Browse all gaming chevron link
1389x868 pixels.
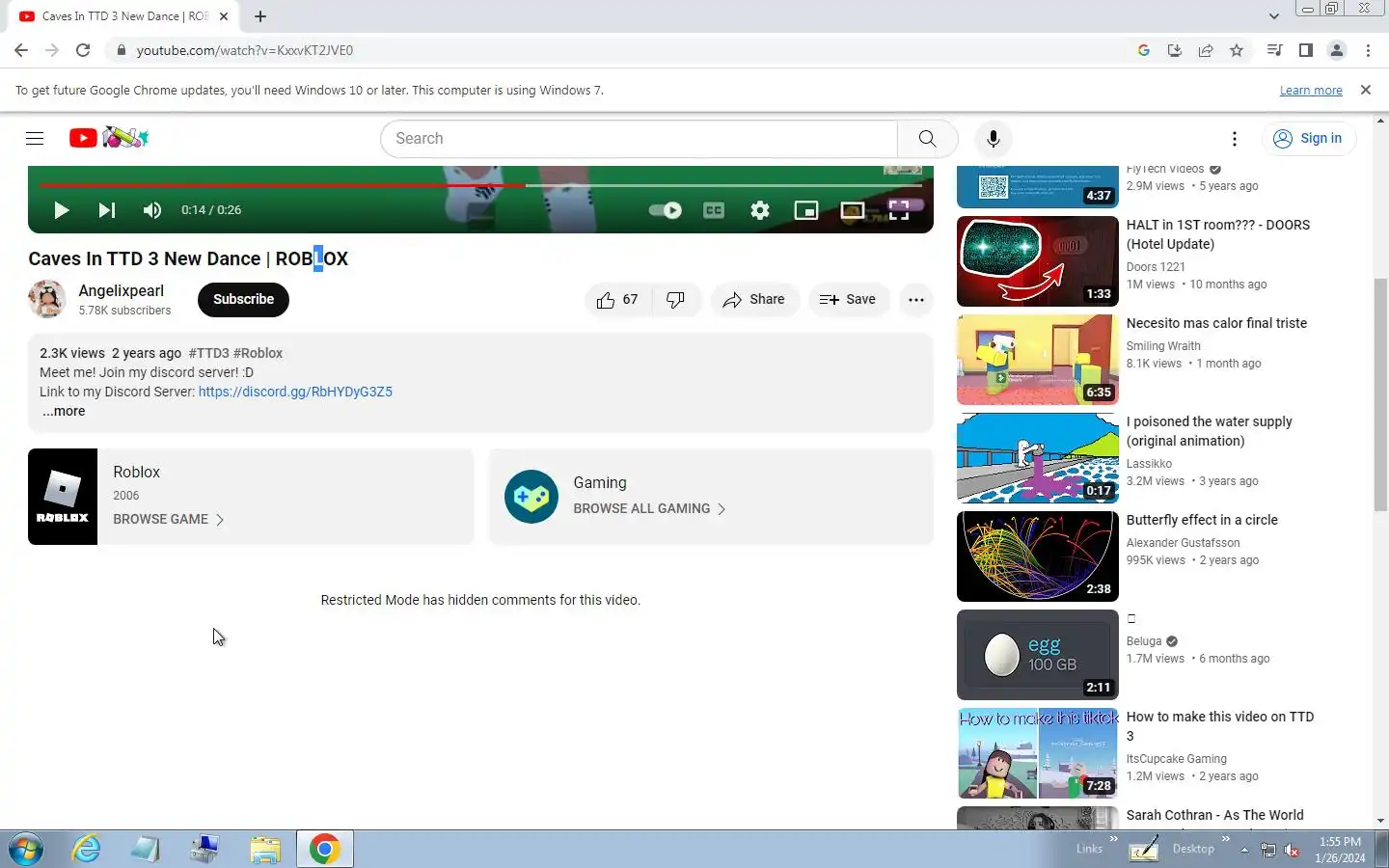649,508
